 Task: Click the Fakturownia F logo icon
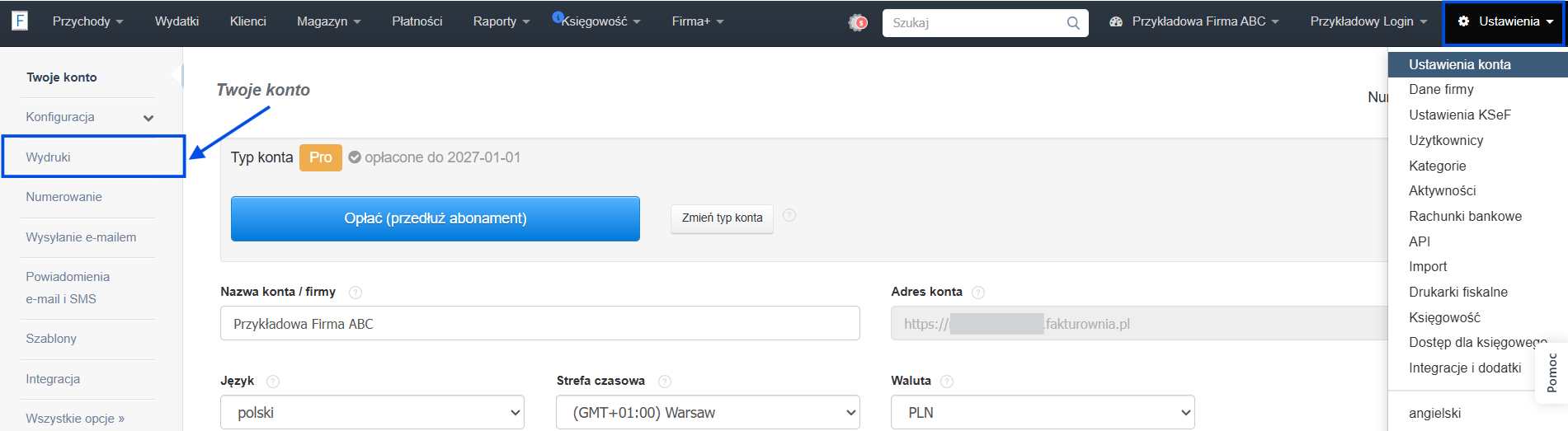tap(20, 21)
